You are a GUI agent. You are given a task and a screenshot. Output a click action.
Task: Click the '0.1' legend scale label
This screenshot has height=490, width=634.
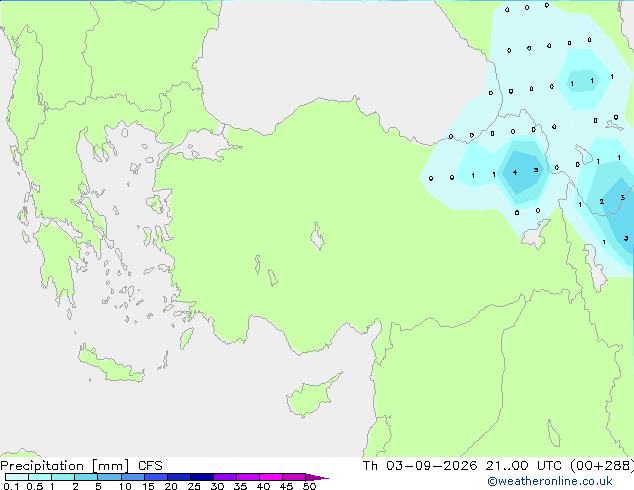point(11,486)
